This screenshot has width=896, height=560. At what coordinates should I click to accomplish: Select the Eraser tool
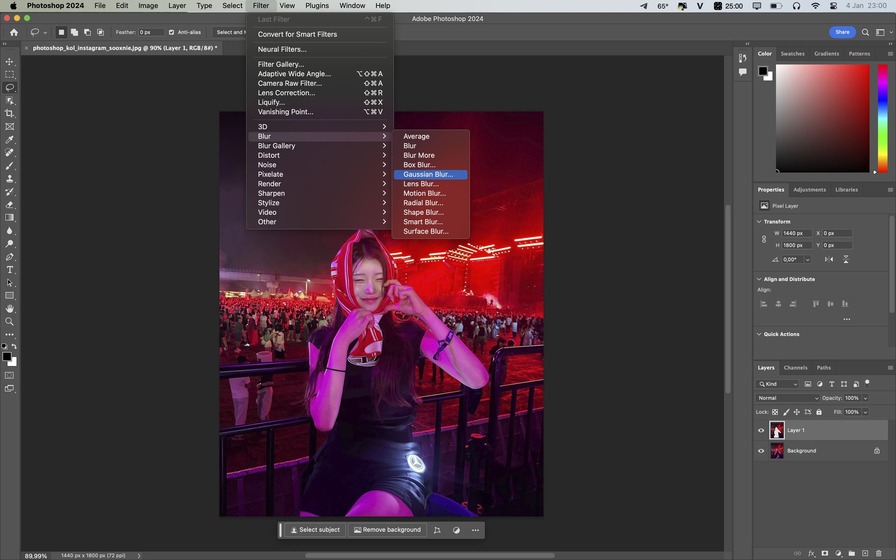point(9,205)
